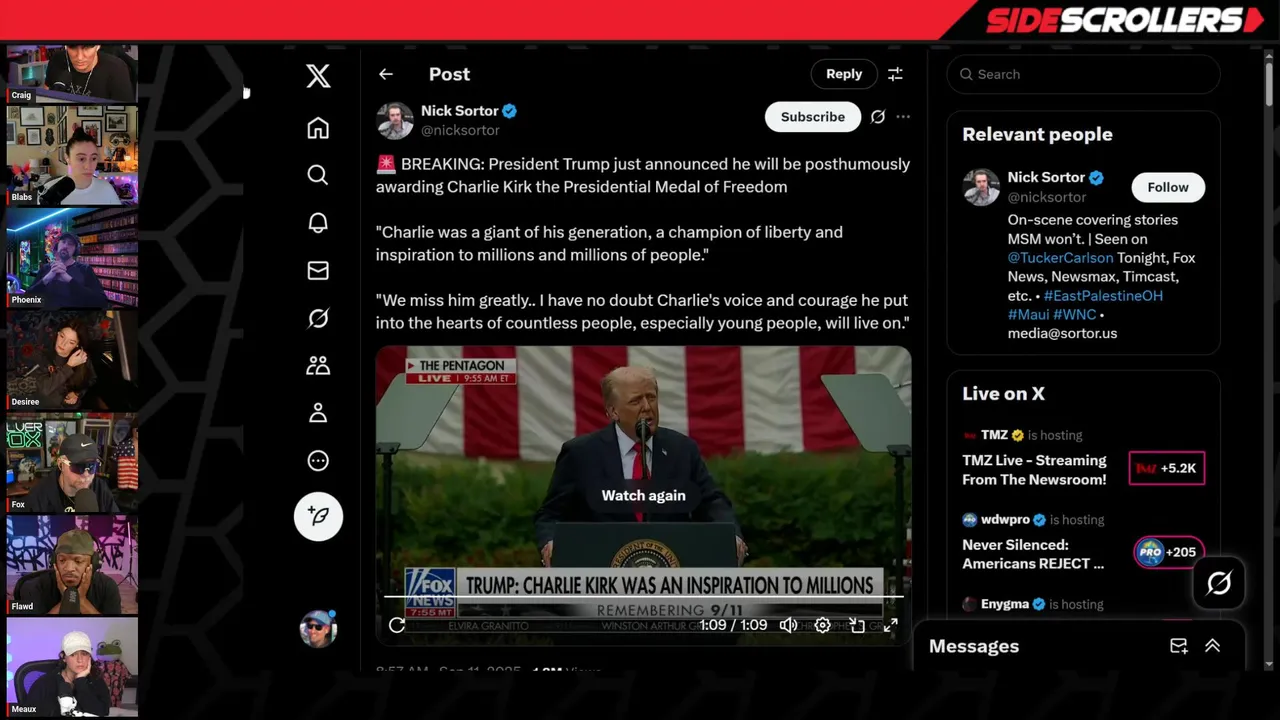The height and width of the screenshot is (720, 1280).
Task: Enter fullscreen on the video
Action: pos(890,625)
